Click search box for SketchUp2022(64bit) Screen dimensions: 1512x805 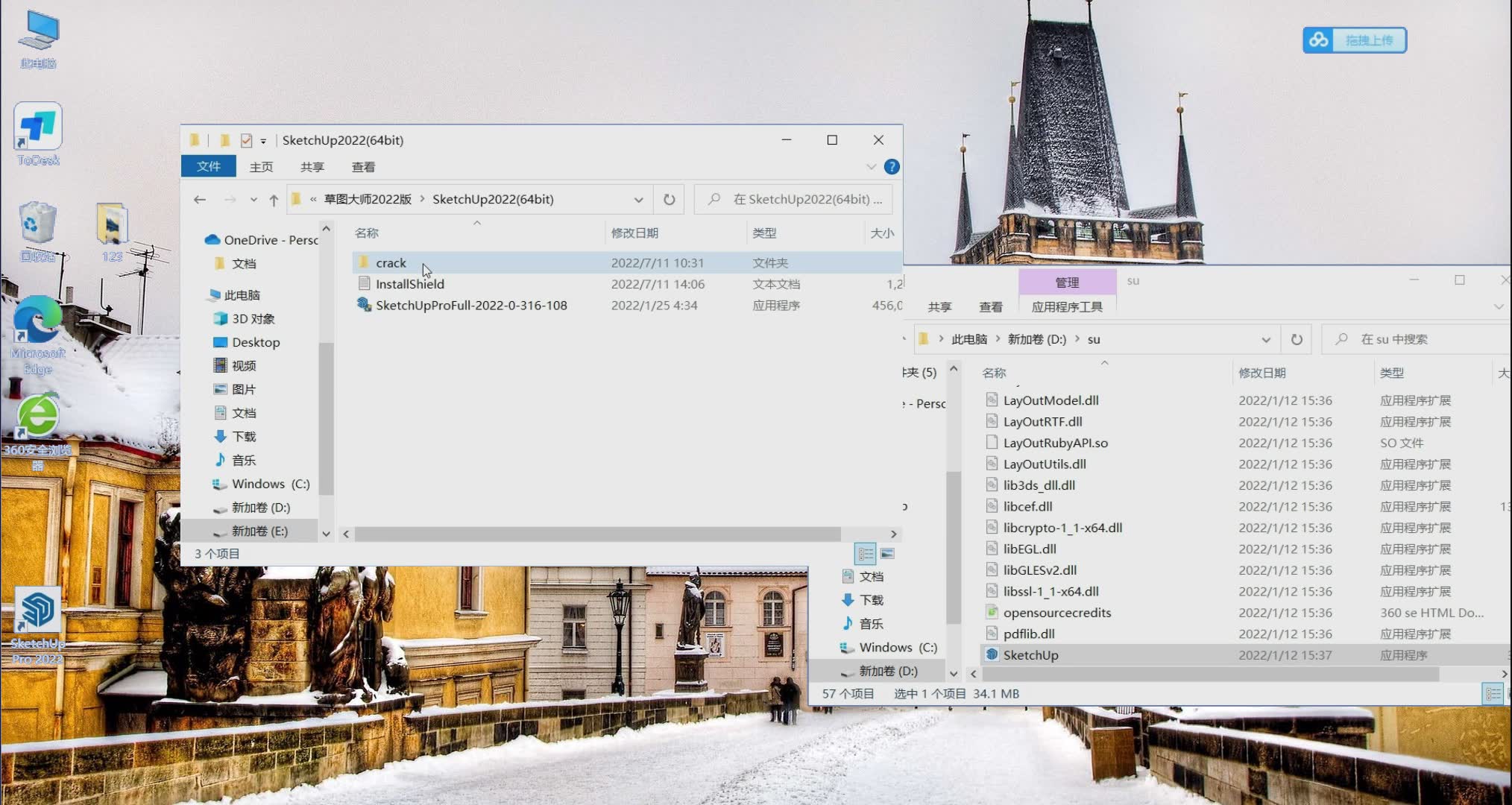pyautogui.click(x=793, y=200)
